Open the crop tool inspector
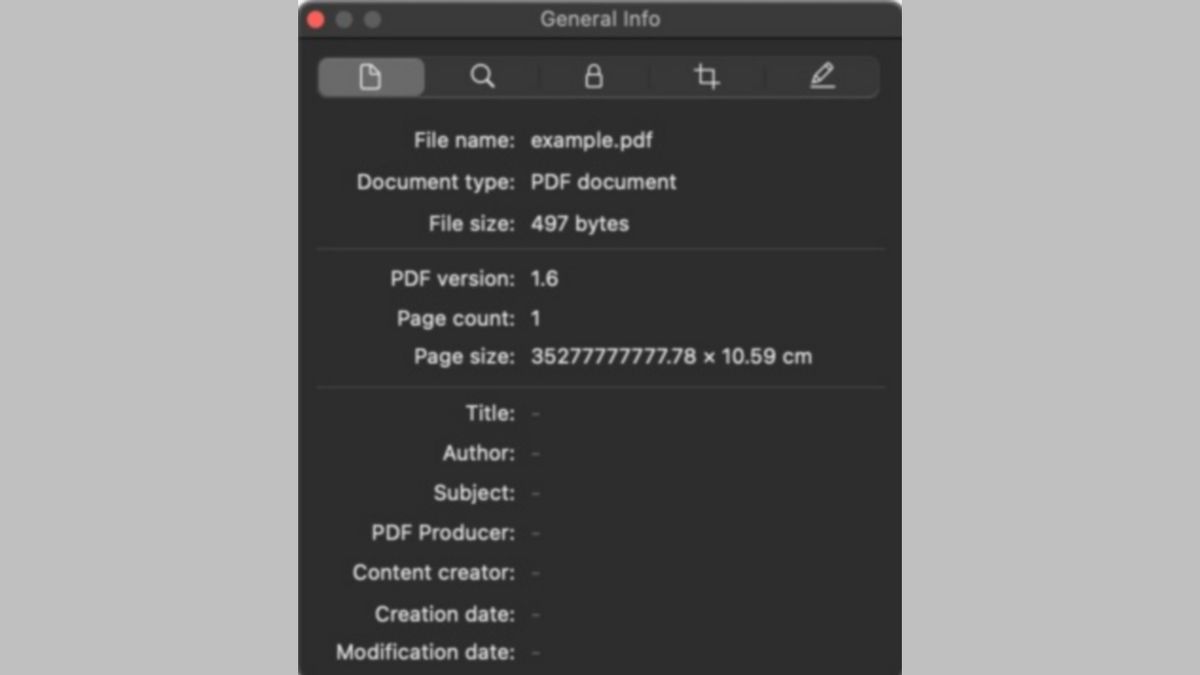1200x675 pixels. coord(708,76)
